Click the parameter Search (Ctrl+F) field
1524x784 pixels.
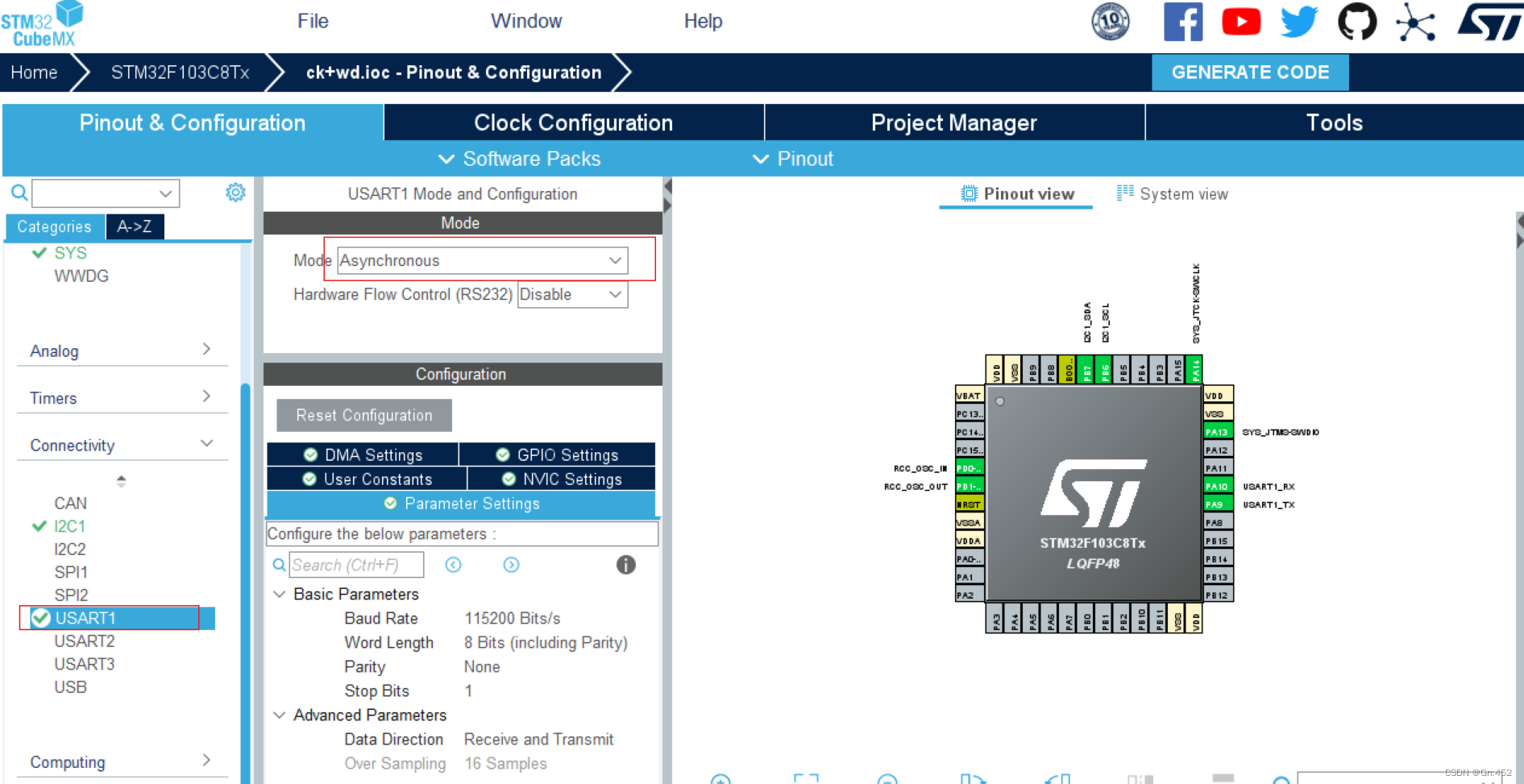(356, 565)
